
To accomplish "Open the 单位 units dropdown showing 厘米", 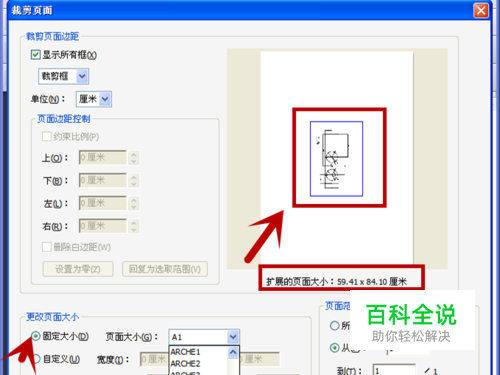I will pos(94,99).
